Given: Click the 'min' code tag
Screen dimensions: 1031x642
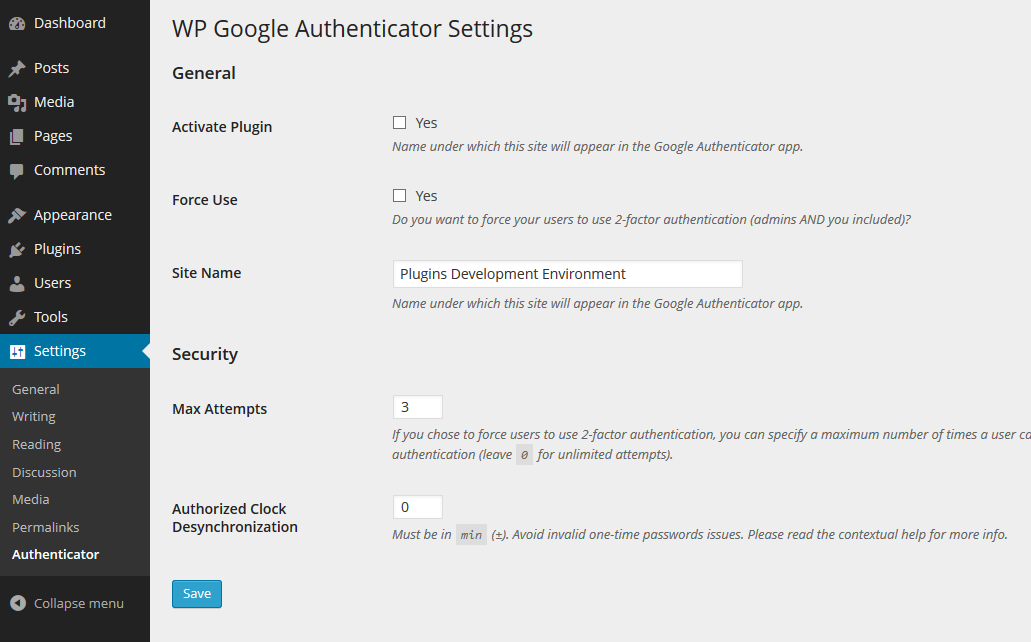Looking at the screenshot, I should 471,535.
